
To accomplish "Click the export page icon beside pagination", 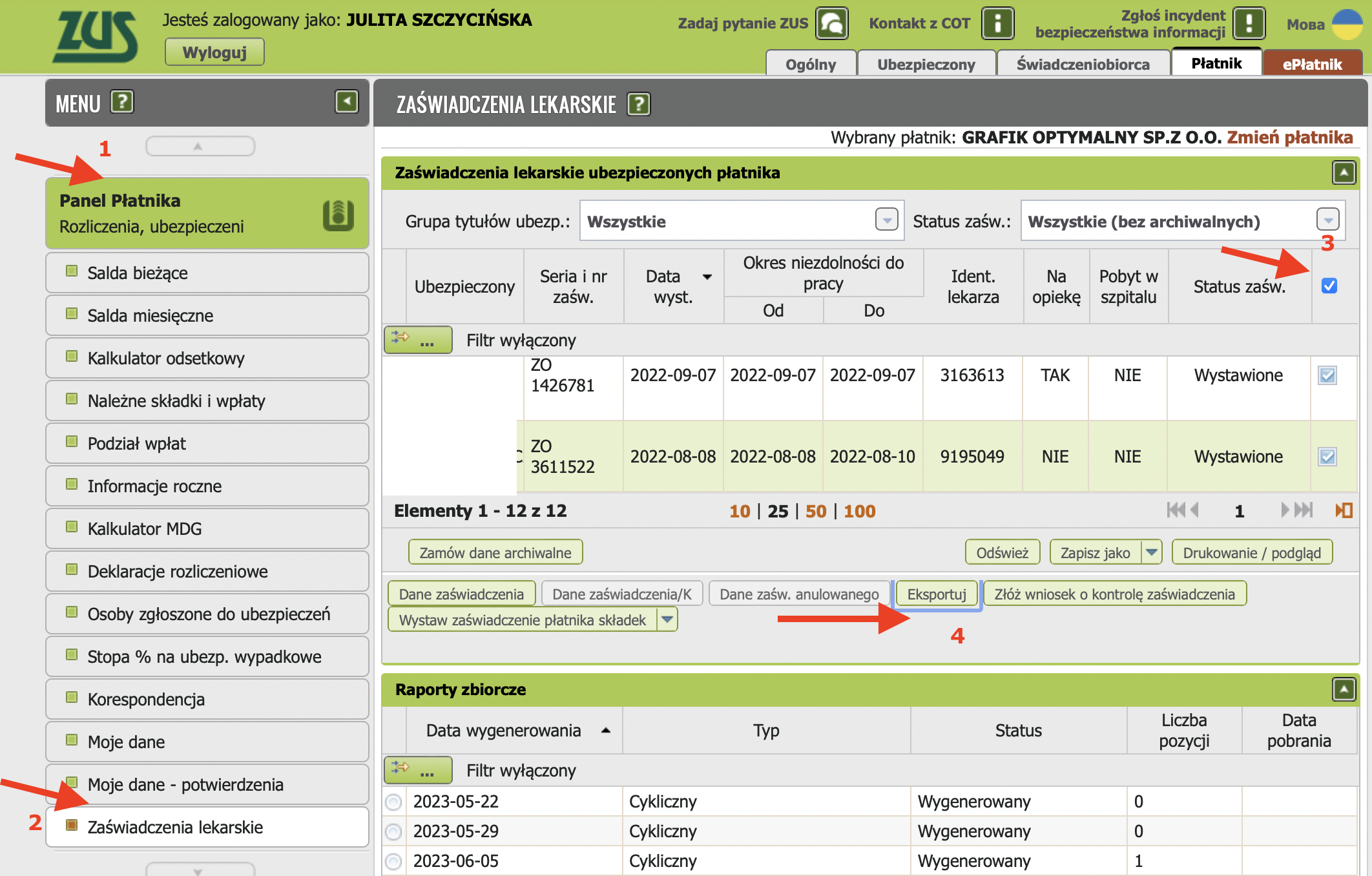I will point(1344,510).
